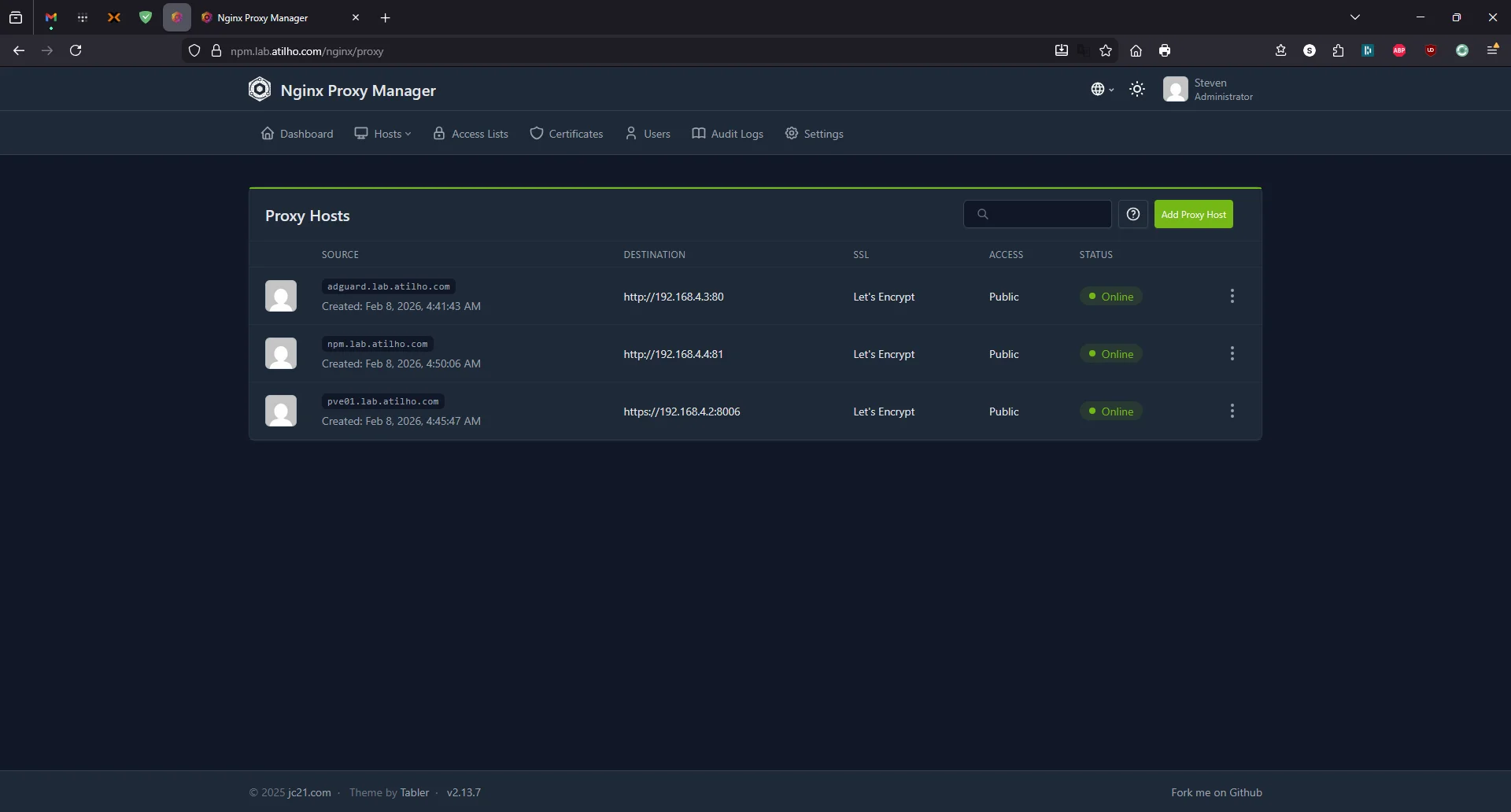Open the Nginx Proxy Manager logo icon

[260, 89]
